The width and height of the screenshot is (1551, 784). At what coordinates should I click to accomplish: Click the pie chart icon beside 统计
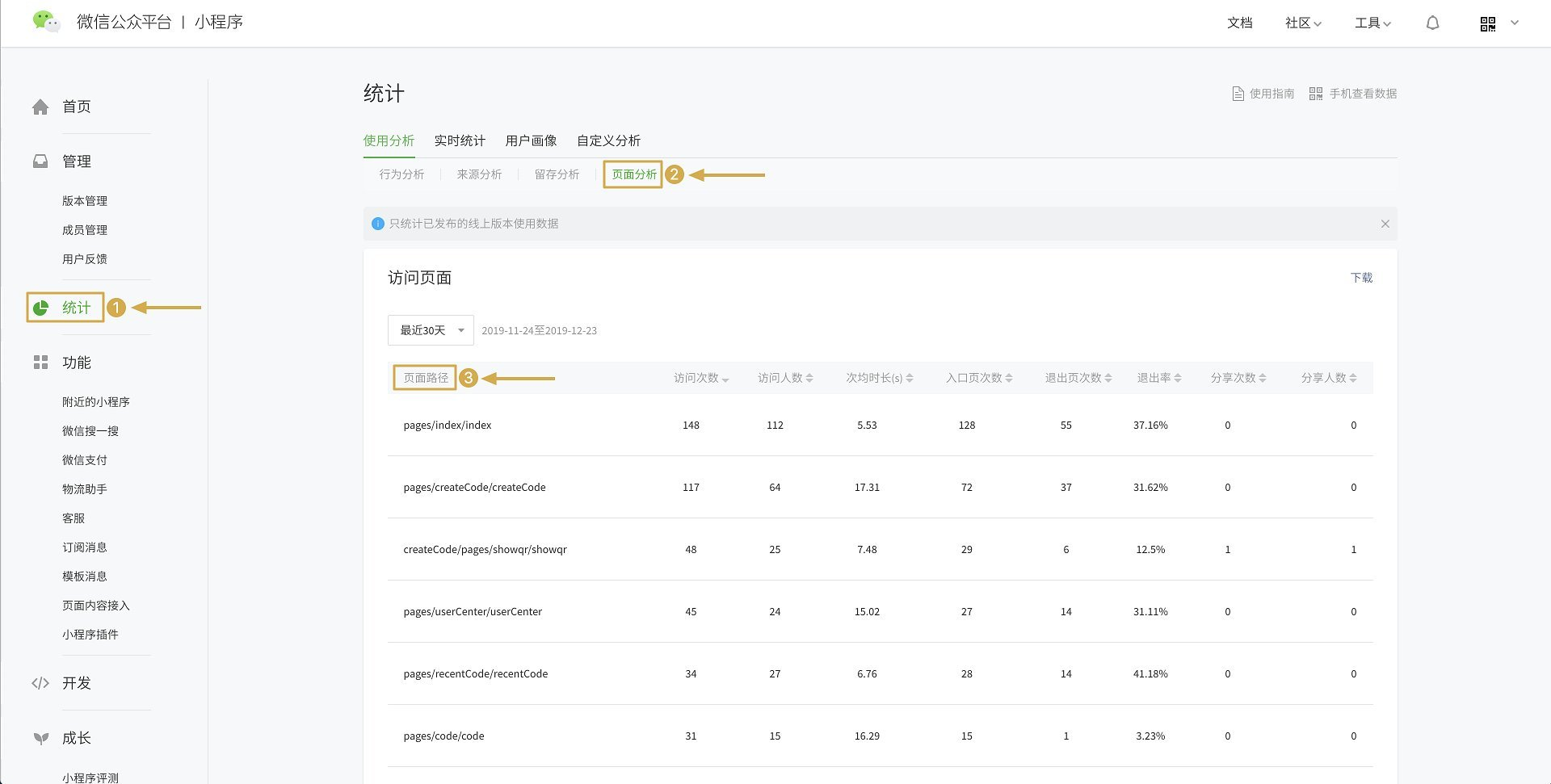[40, 308]
